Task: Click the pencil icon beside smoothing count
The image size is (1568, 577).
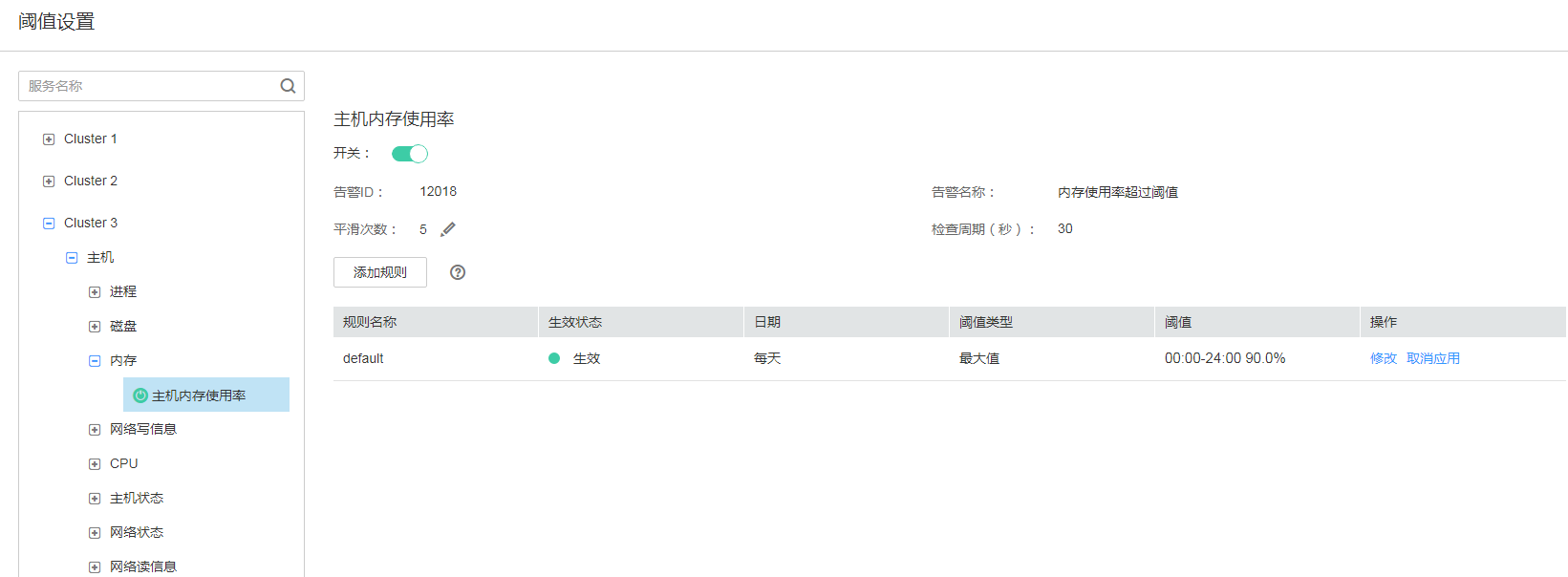Action: (448, 229)
